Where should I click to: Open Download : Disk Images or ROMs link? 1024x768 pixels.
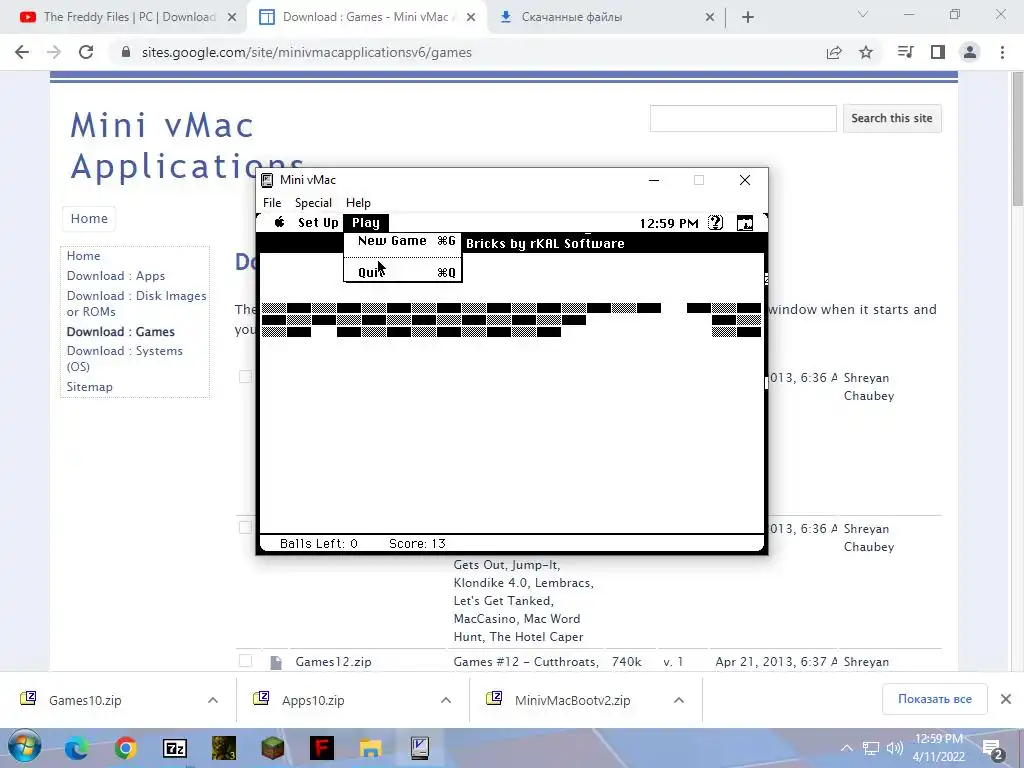pyautogui.click(x=136, y=304)
